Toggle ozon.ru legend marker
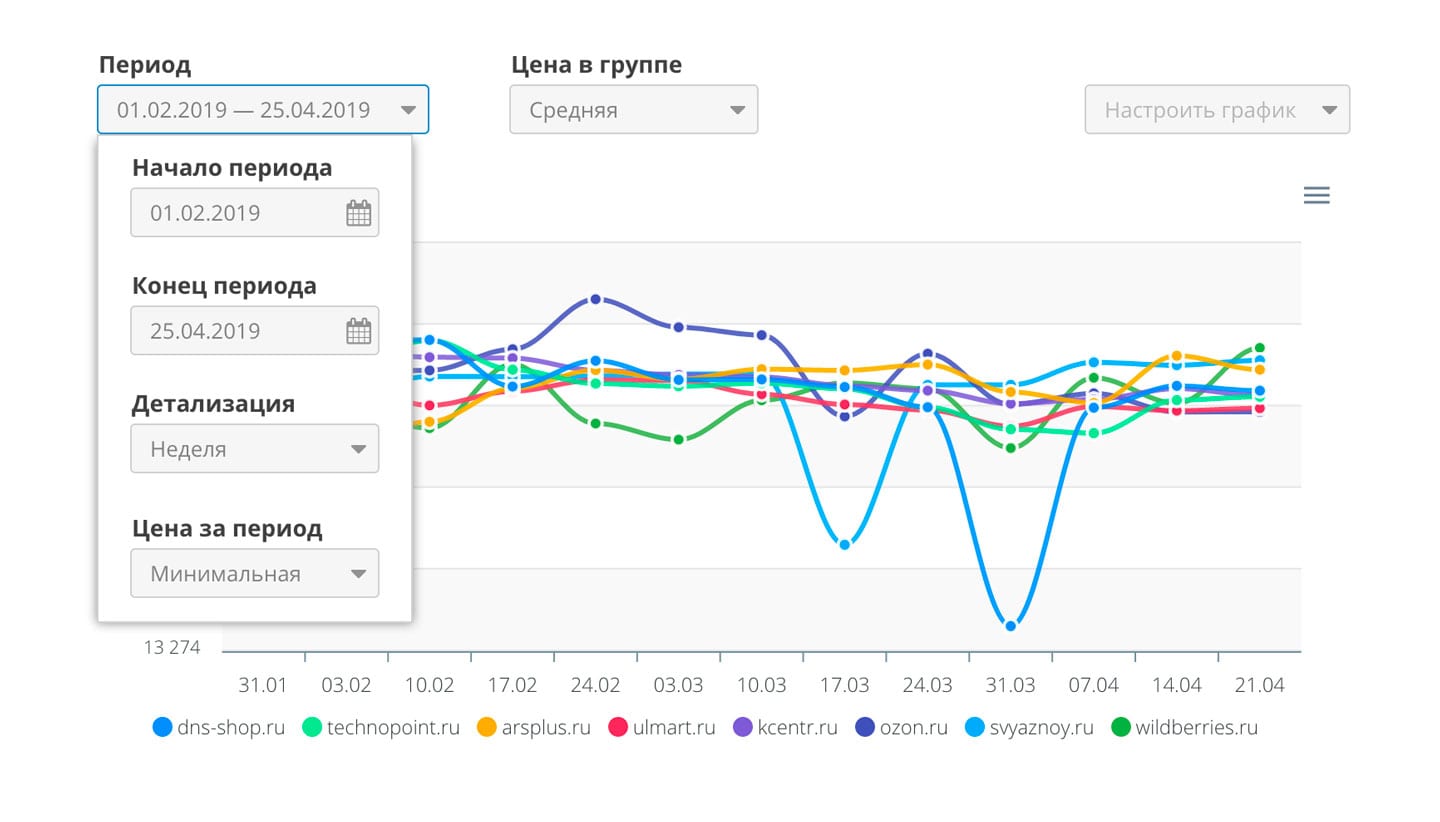 [866, 727]
